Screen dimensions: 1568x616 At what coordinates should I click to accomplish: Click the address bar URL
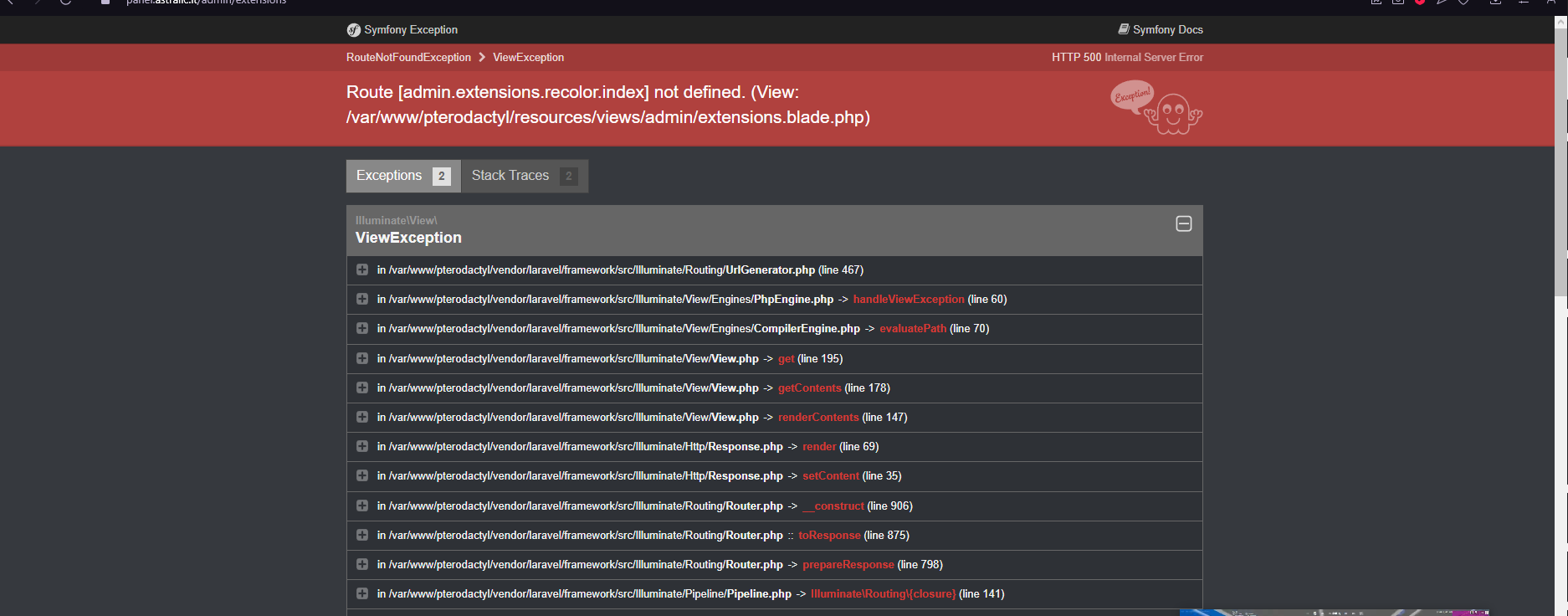[x=206, y=3]
